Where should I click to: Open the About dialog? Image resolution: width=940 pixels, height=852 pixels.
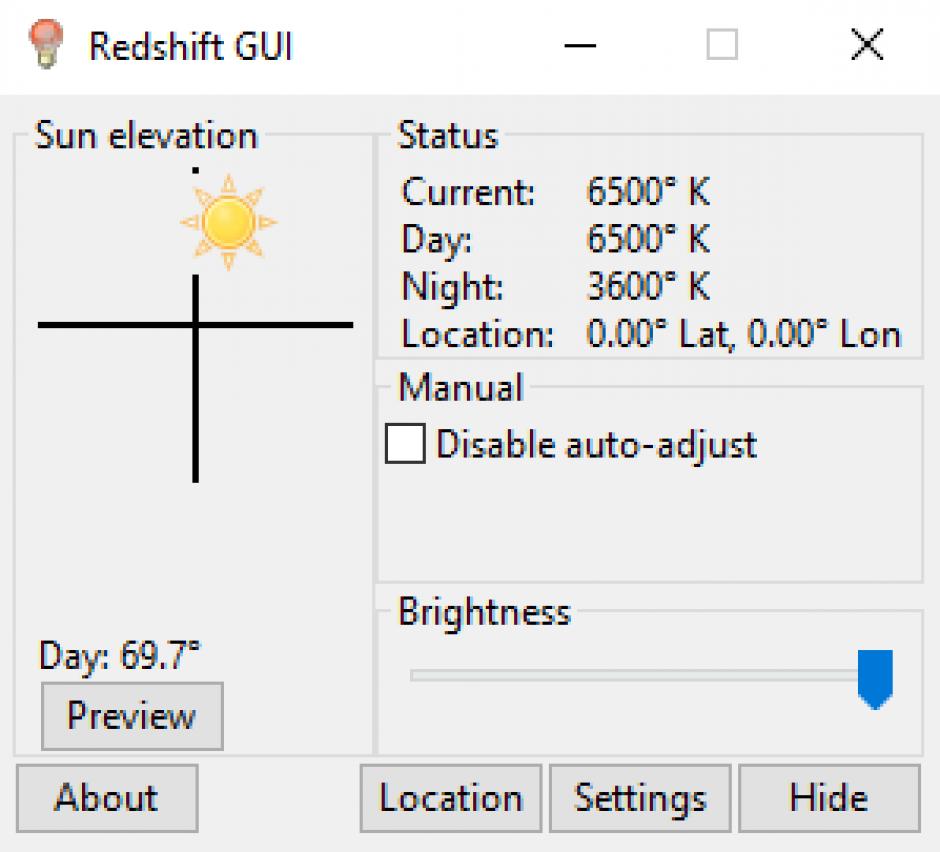pyautogui.click(x=107, y=798)
